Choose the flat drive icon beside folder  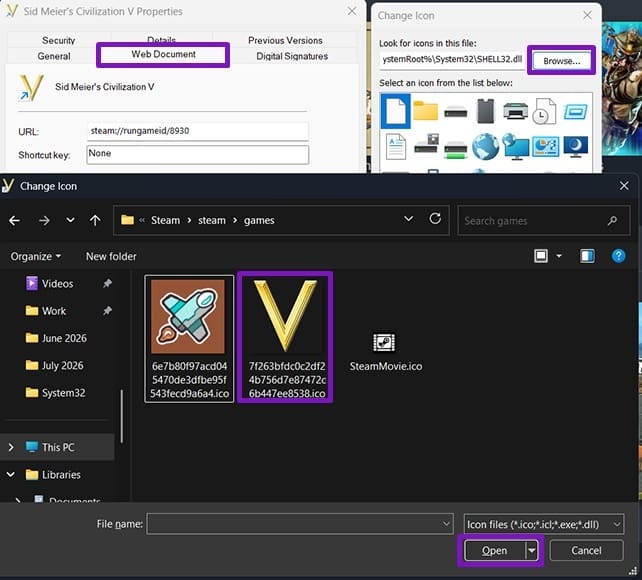pyautogui.click(x=456, y=111)
